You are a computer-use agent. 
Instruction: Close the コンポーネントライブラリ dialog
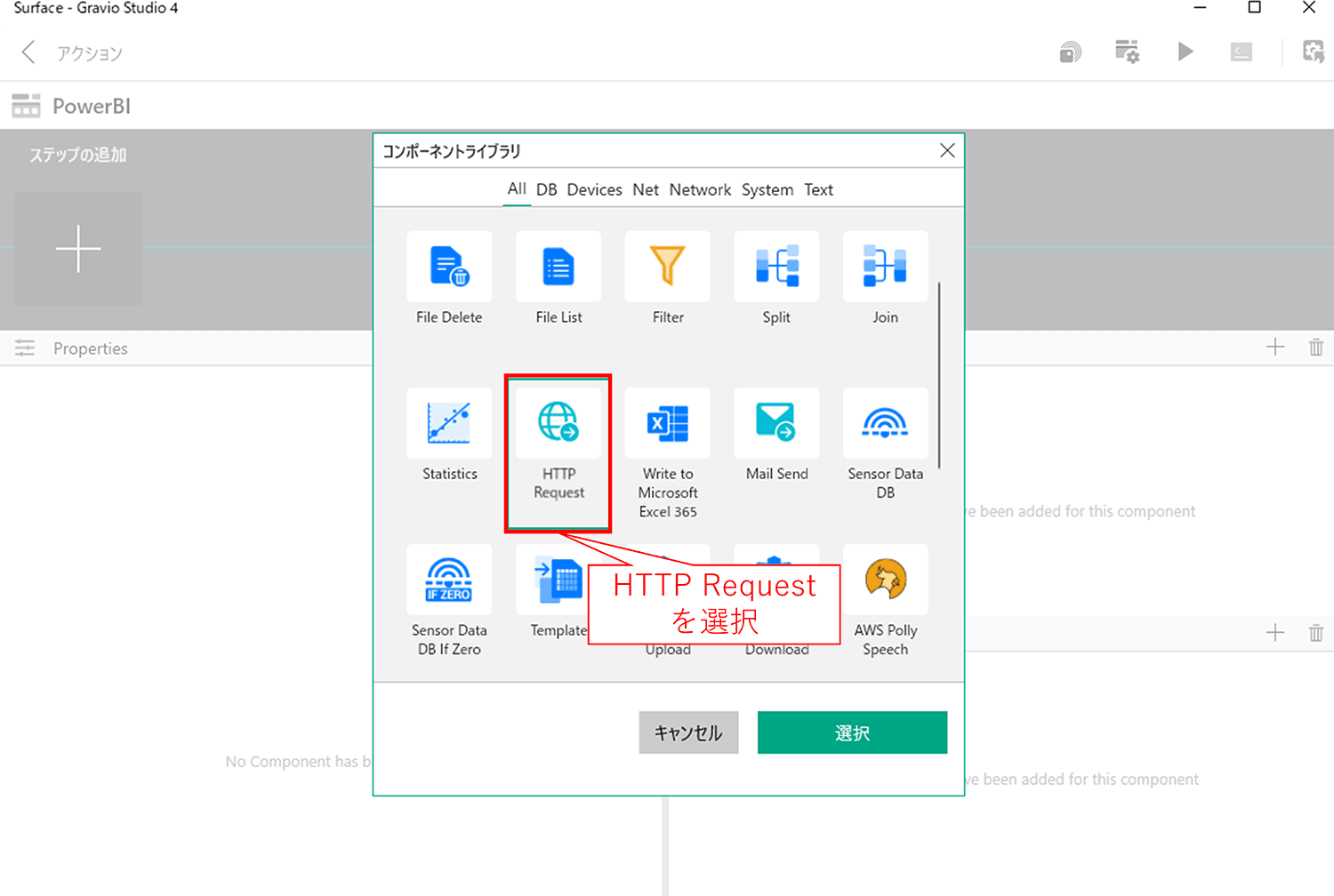pyautogui.click(x=947, y=150)
